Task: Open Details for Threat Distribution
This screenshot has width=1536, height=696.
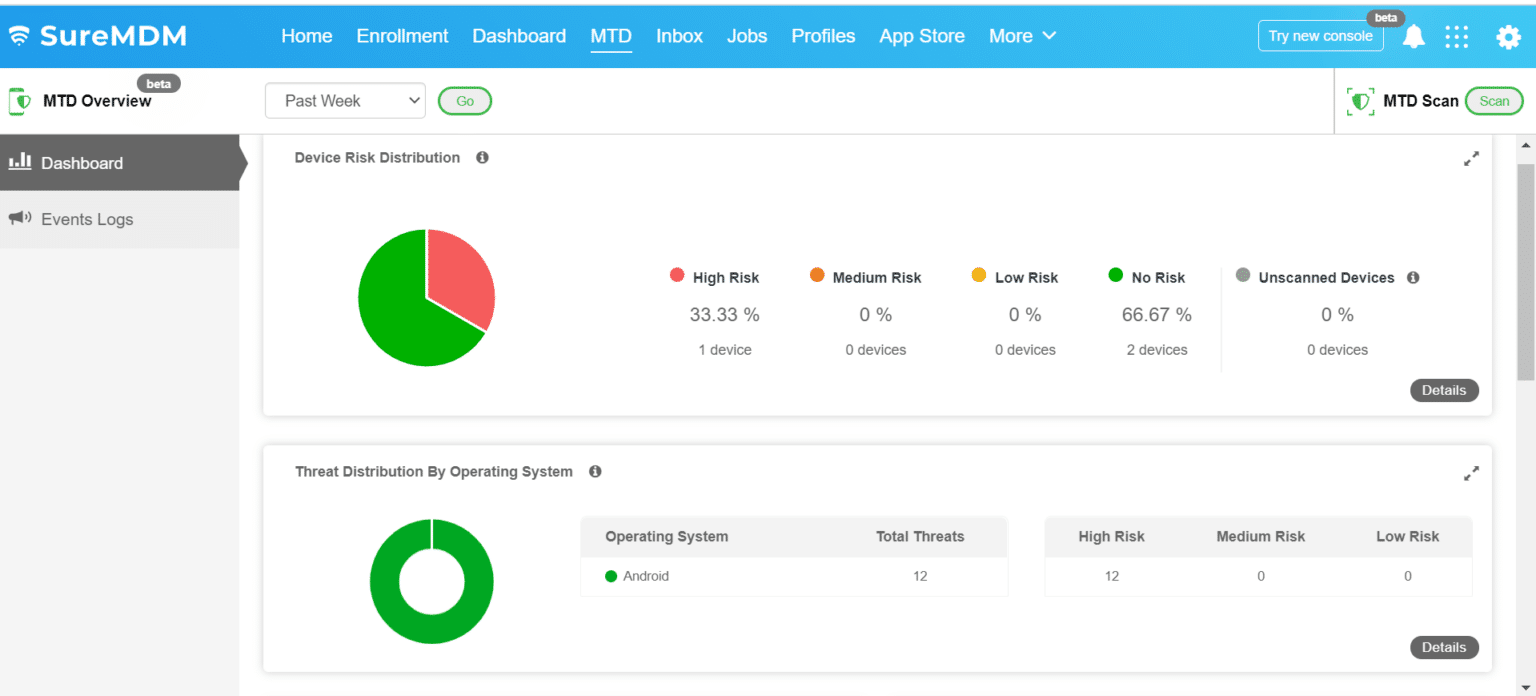Action: [1444, 647]
